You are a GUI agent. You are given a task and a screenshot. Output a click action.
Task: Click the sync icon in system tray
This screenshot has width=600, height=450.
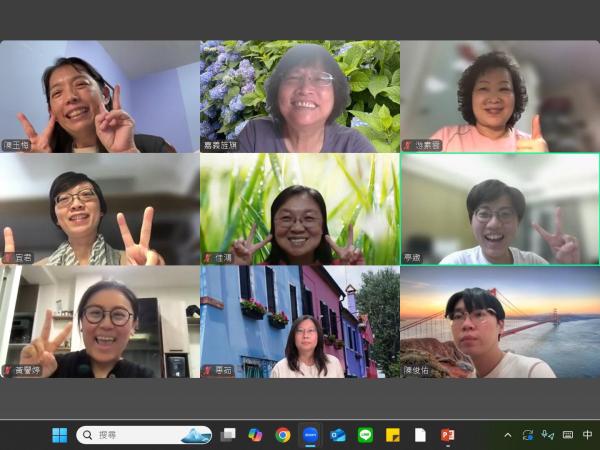pyautogui.click(x=527, y=435)
